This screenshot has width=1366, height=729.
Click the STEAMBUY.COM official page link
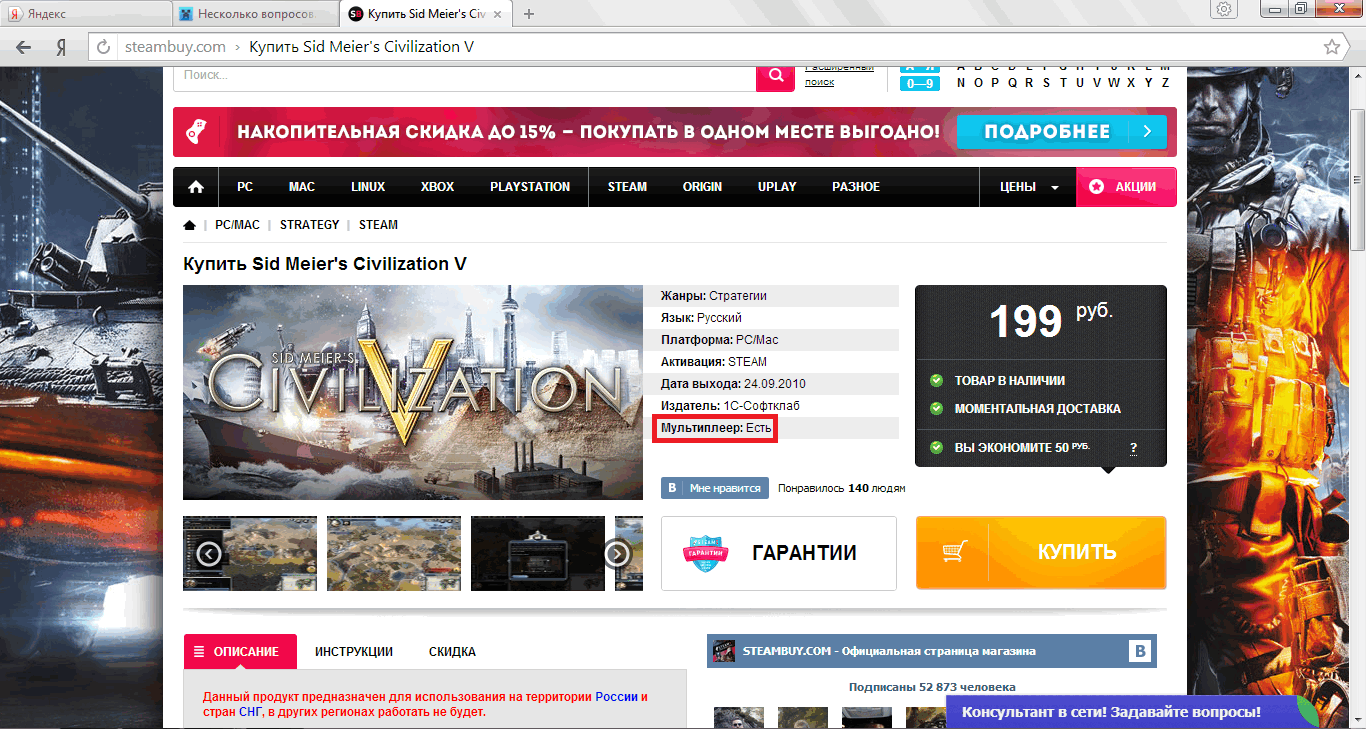889,651
